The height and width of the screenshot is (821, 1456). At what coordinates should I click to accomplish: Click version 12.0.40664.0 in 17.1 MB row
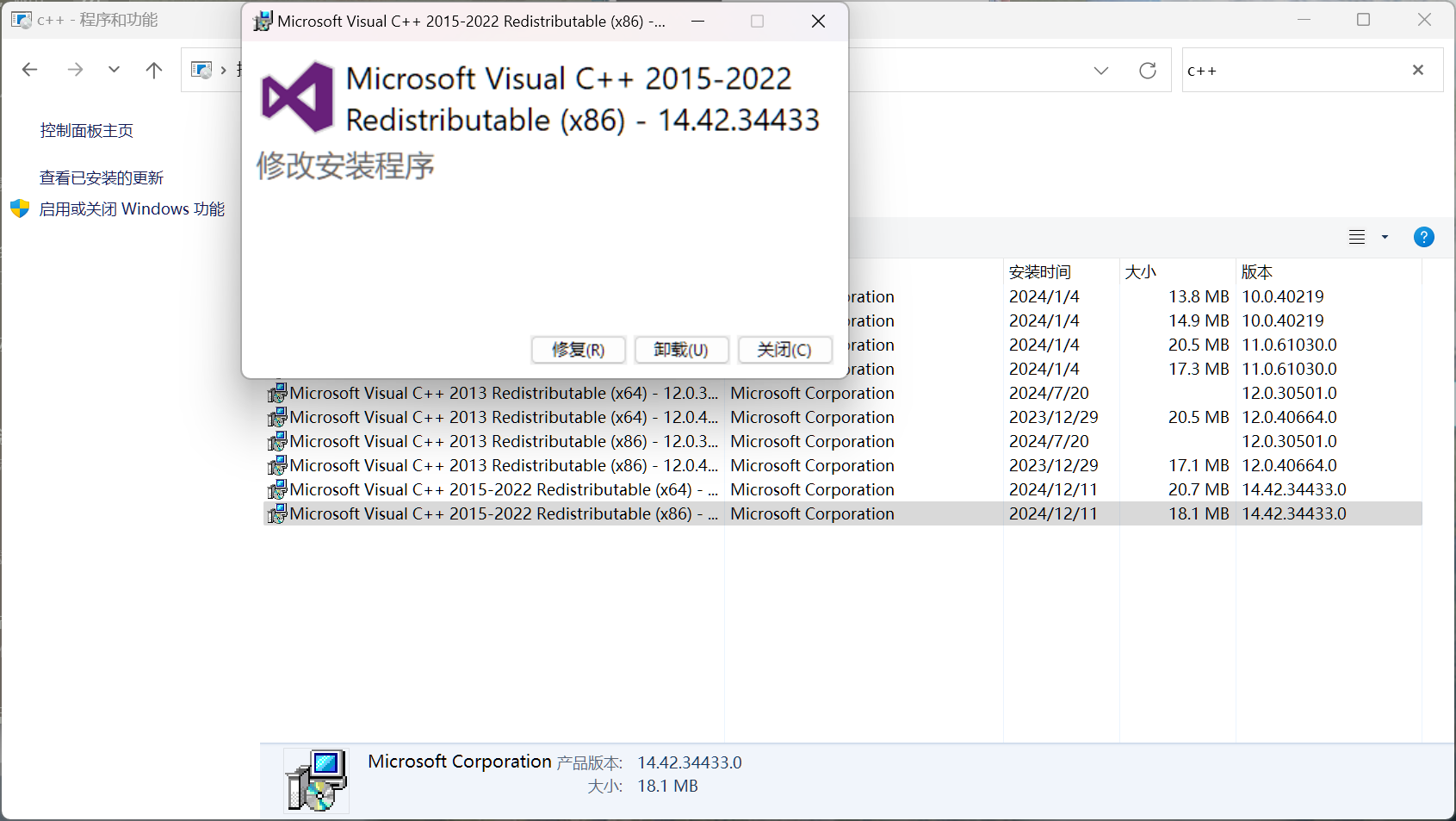pos(1289,465)
